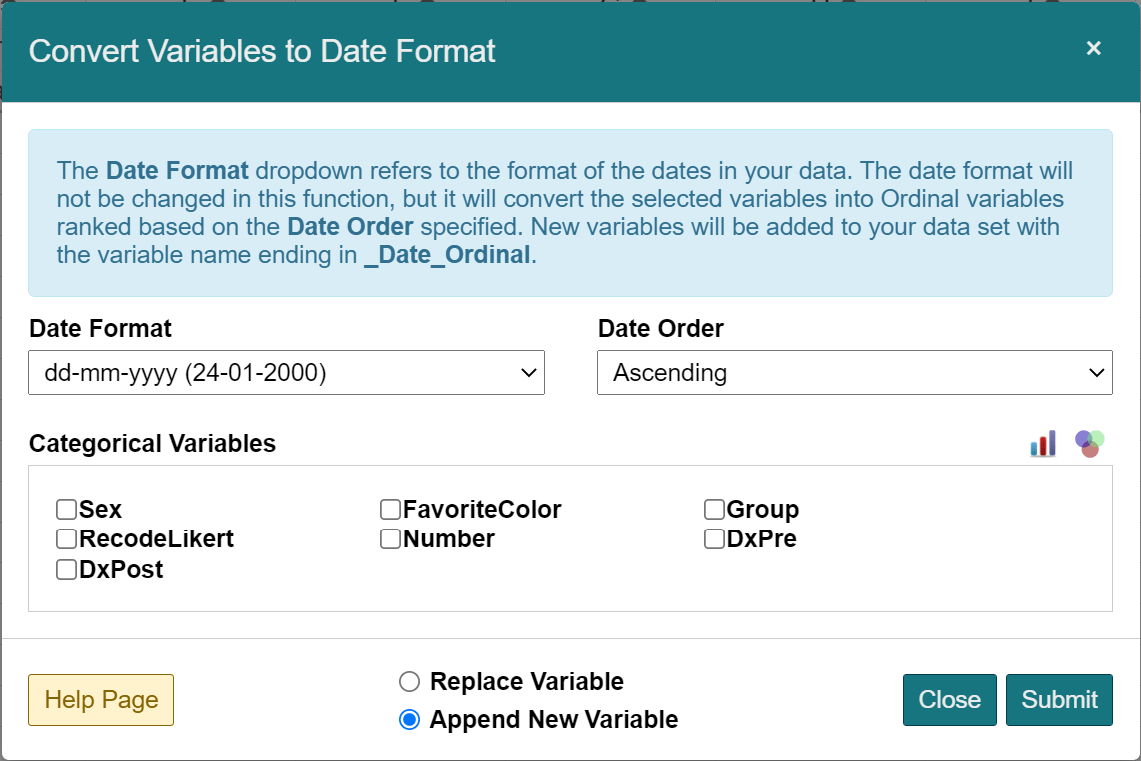Check the Group variable checkbox
Viewport: 1141px width, 761px height.
pyautogui.click(x=714, y=510)
